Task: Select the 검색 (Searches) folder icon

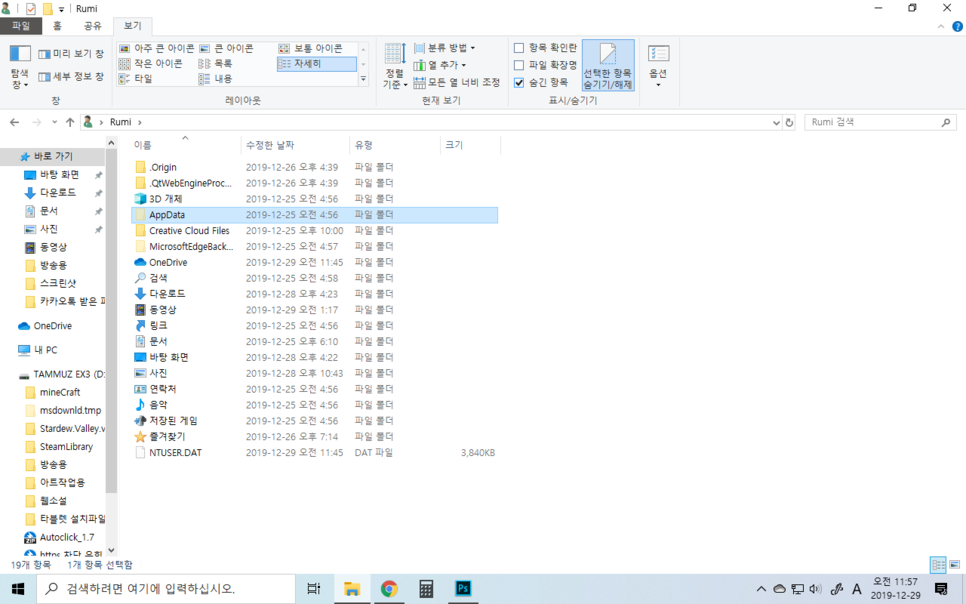Action: 140,278
